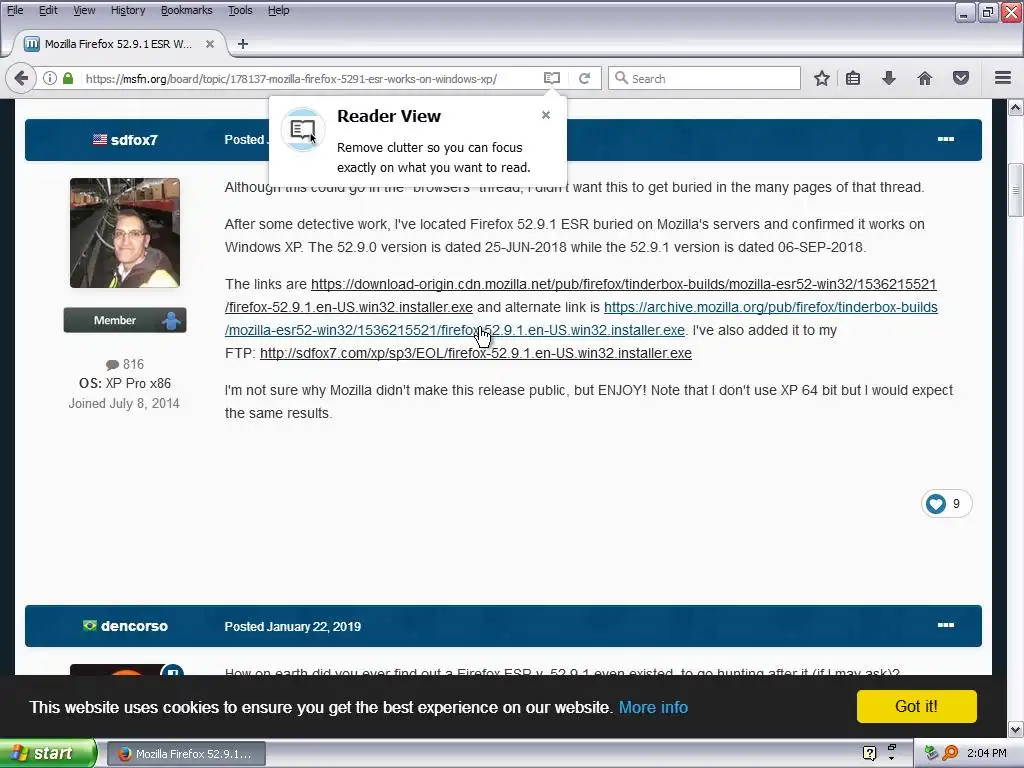Open the Firefox hamburger menu
1024x768 pixels.
1003,78
